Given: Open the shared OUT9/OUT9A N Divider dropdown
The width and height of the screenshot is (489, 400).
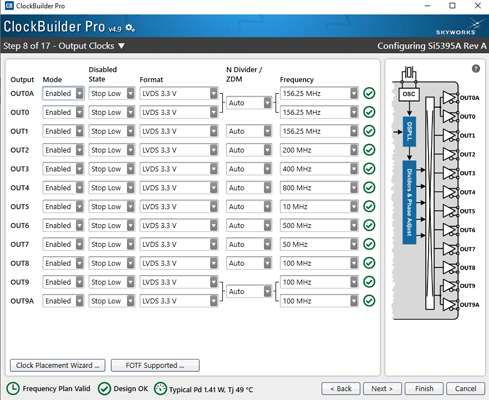Looking at the screenshot, I should click(249, 291).
